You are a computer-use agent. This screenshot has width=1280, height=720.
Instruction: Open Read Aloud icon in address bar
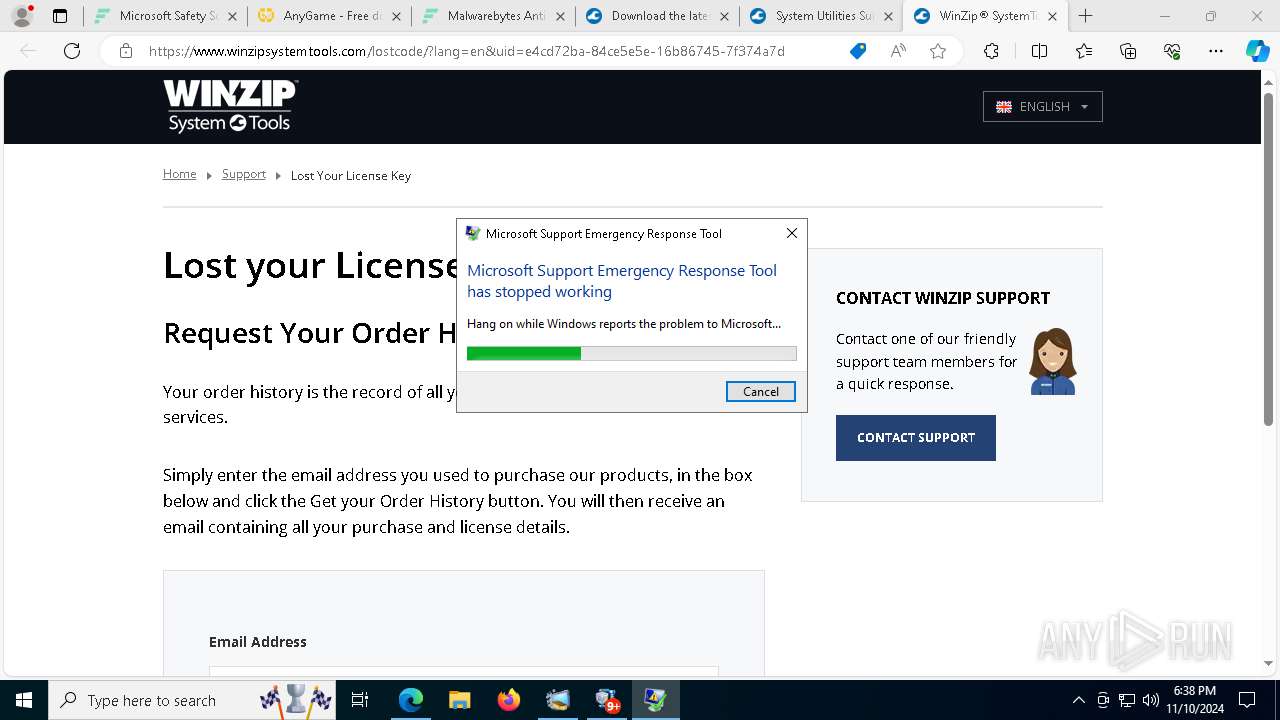(x=898, y=52)
